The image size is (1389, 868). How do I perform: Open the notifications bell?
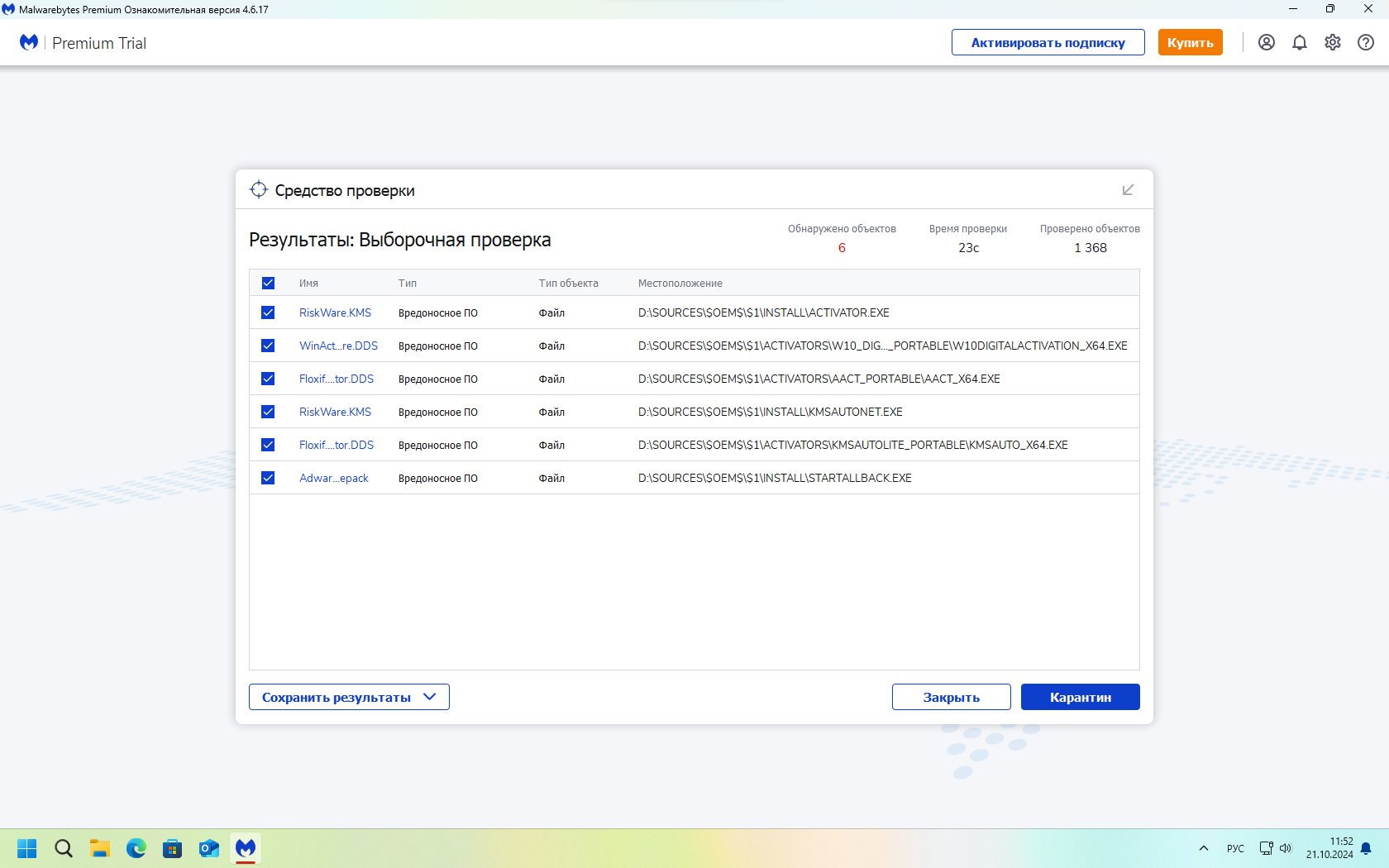[1299, 42]
